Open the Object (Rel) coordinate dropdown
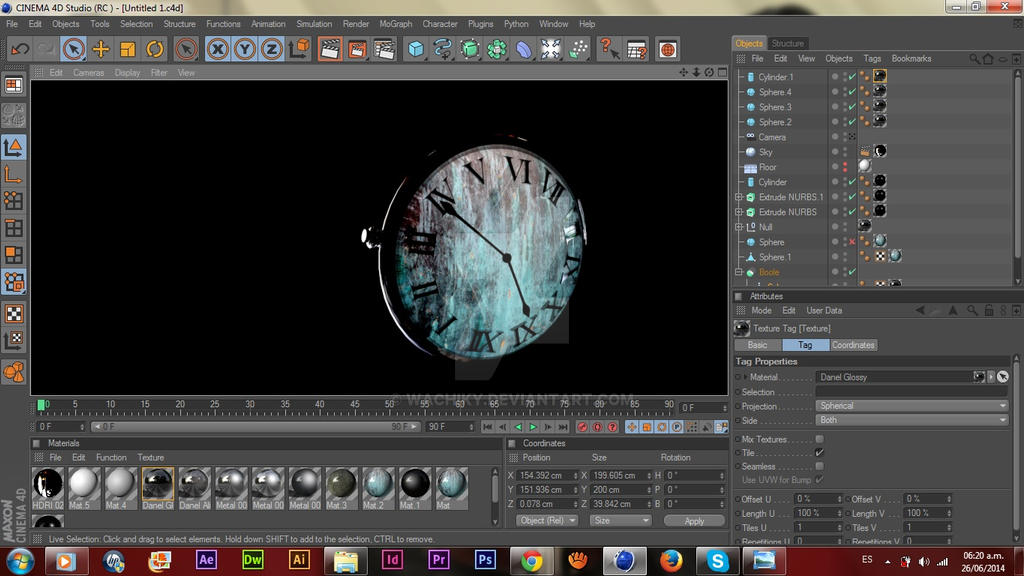Viewport: 1024px width, 576px height. (x=547, y=520)
